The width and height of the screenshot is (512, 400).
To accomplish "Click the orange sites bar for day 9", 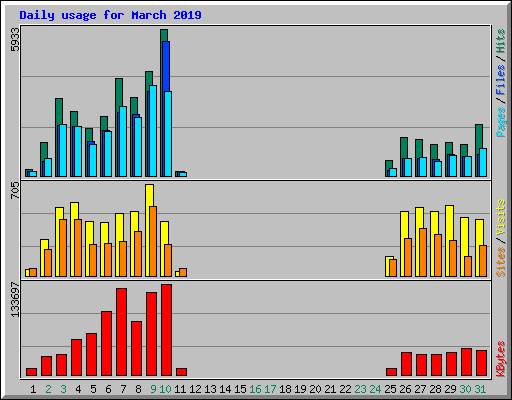I will tap(153, 241).
